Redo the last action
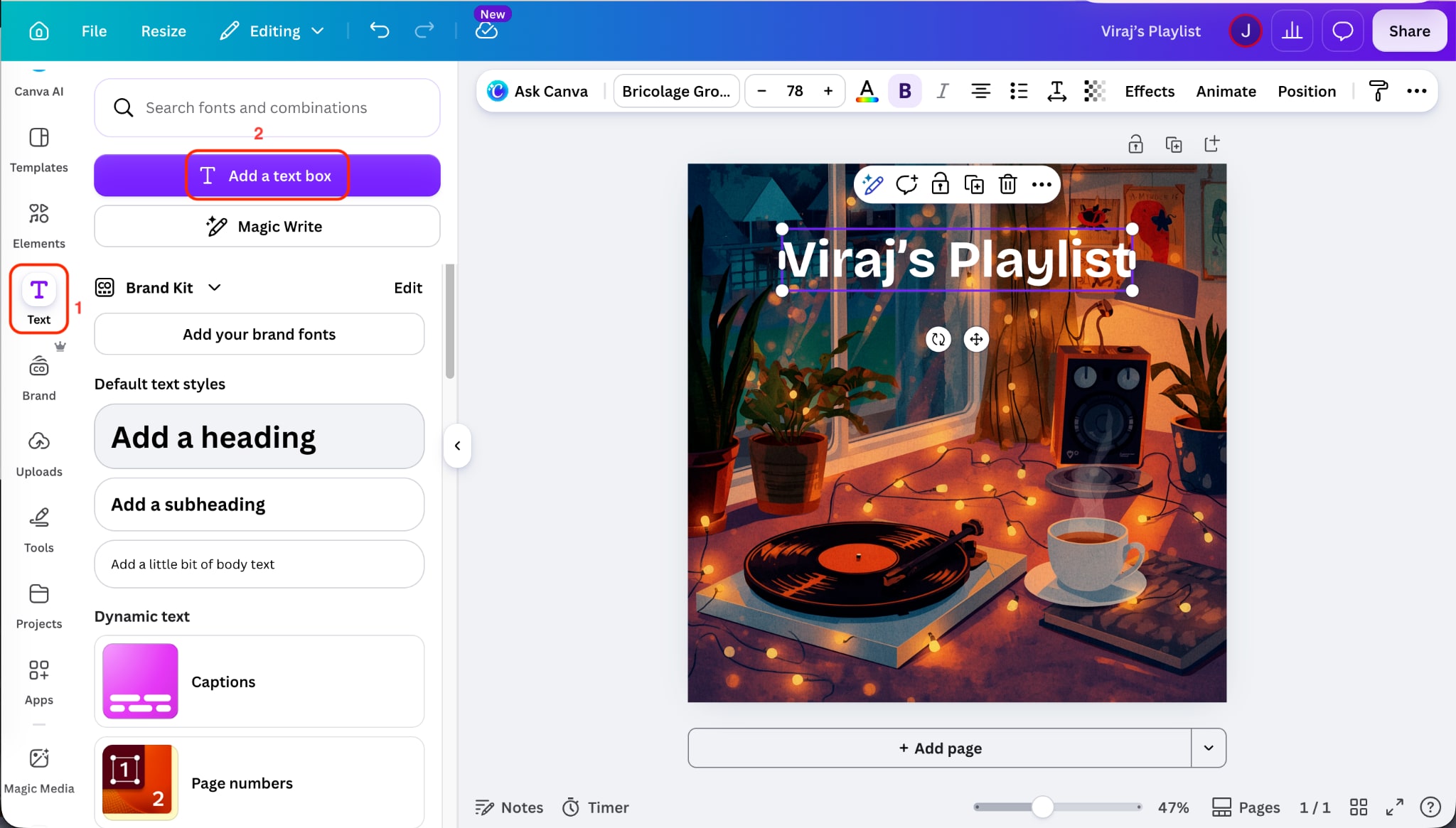 (424, 31)
